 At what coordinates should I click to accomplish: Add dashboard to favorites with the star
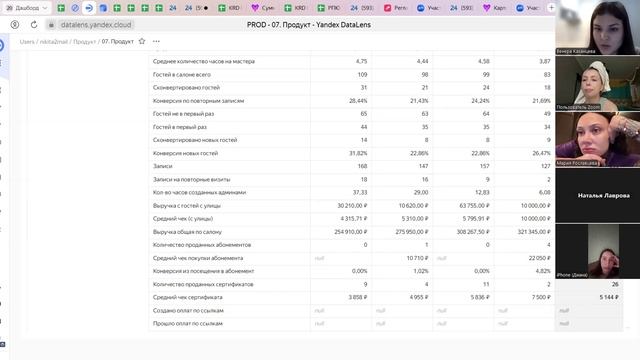coord(142,41)
